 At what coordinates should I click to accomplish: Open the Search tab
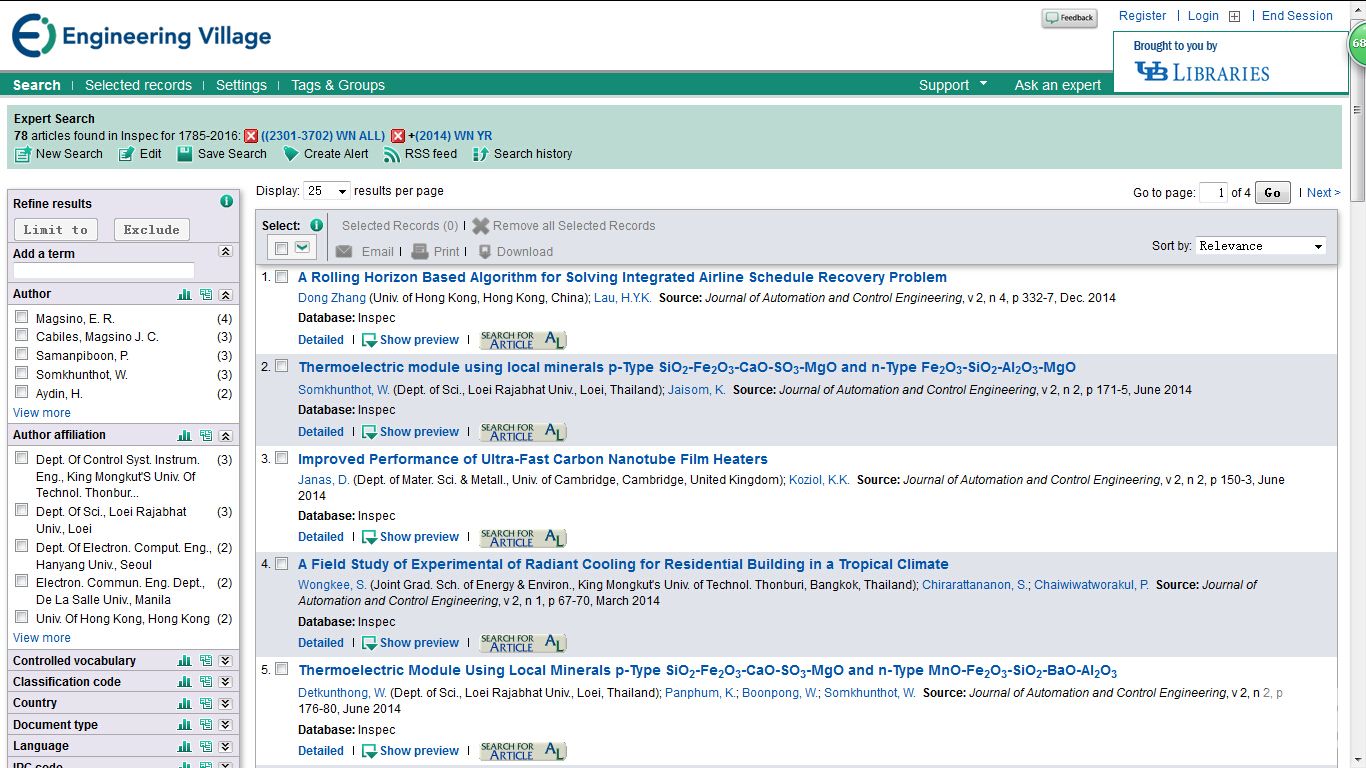pyautogui.click(x=37, y=85)
